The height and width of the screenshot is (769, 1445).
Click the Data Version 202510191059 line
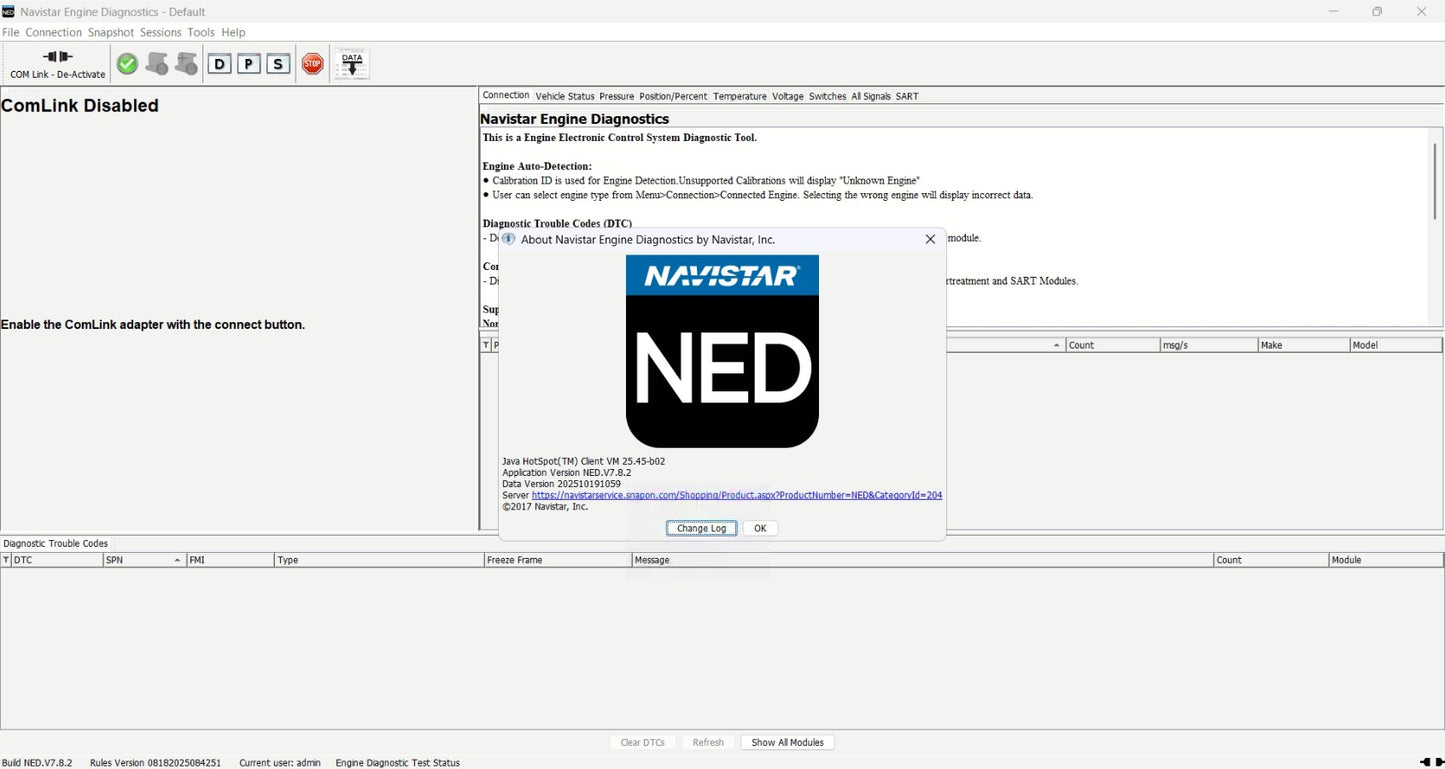(561, 484)
